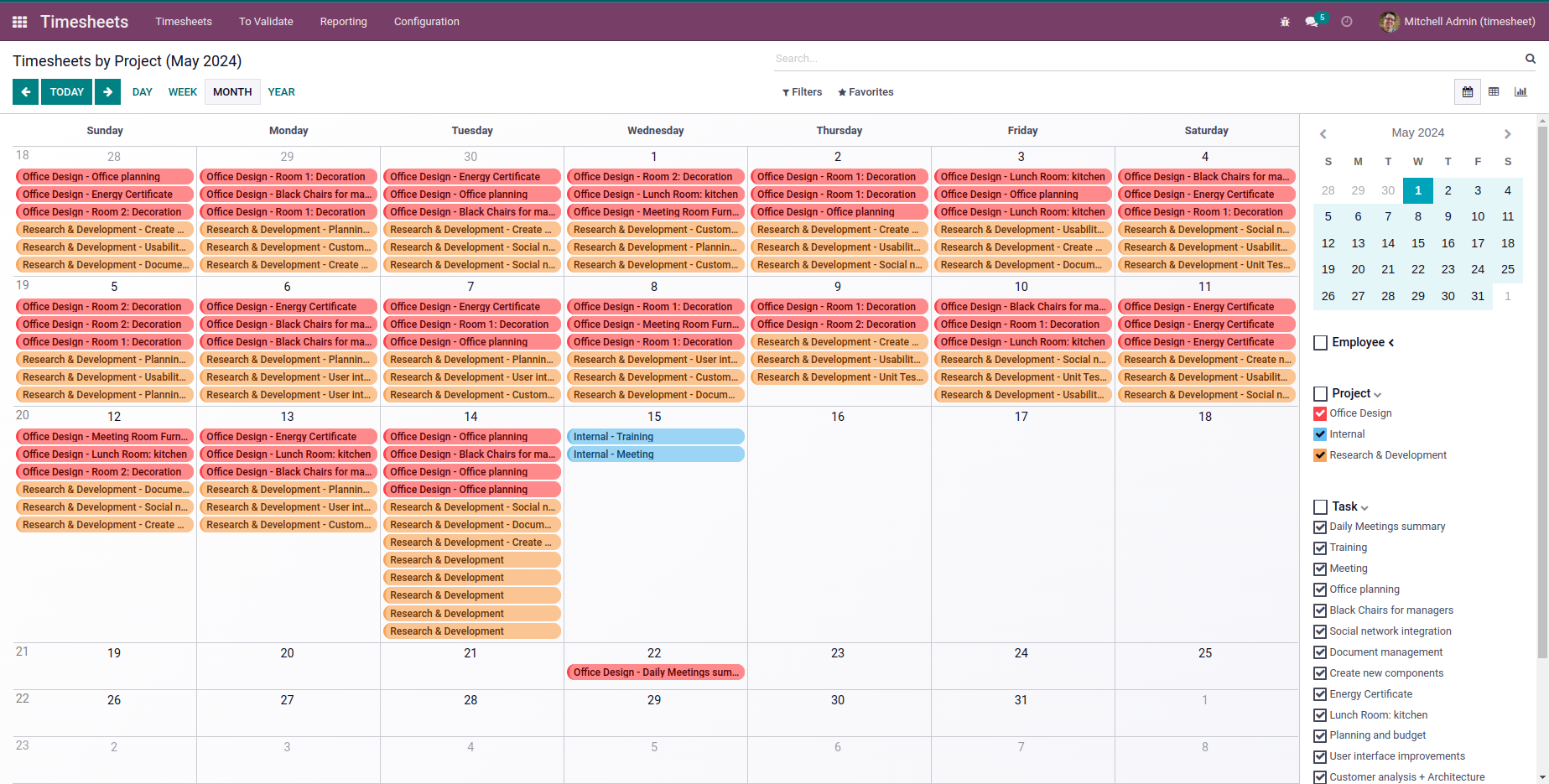Open the activities clock icon

[1347, 22]
